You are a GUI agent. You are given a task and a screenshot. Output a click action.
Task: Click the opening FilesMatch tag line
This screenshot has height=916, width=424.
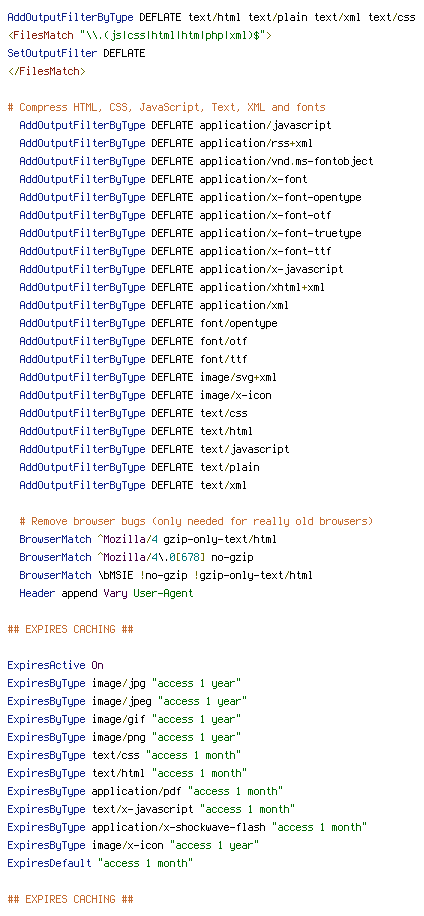pyautogui.click(x=139, y=36)
